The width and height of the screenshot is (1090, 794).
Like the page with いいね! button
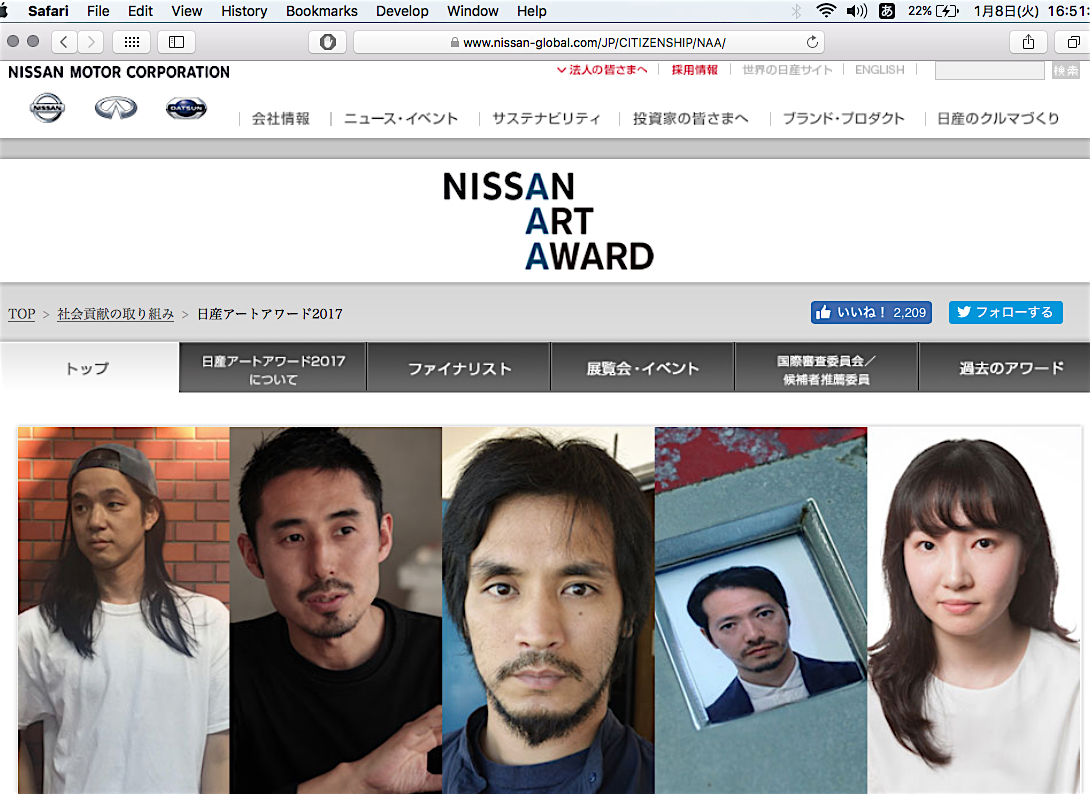(871, 312)
